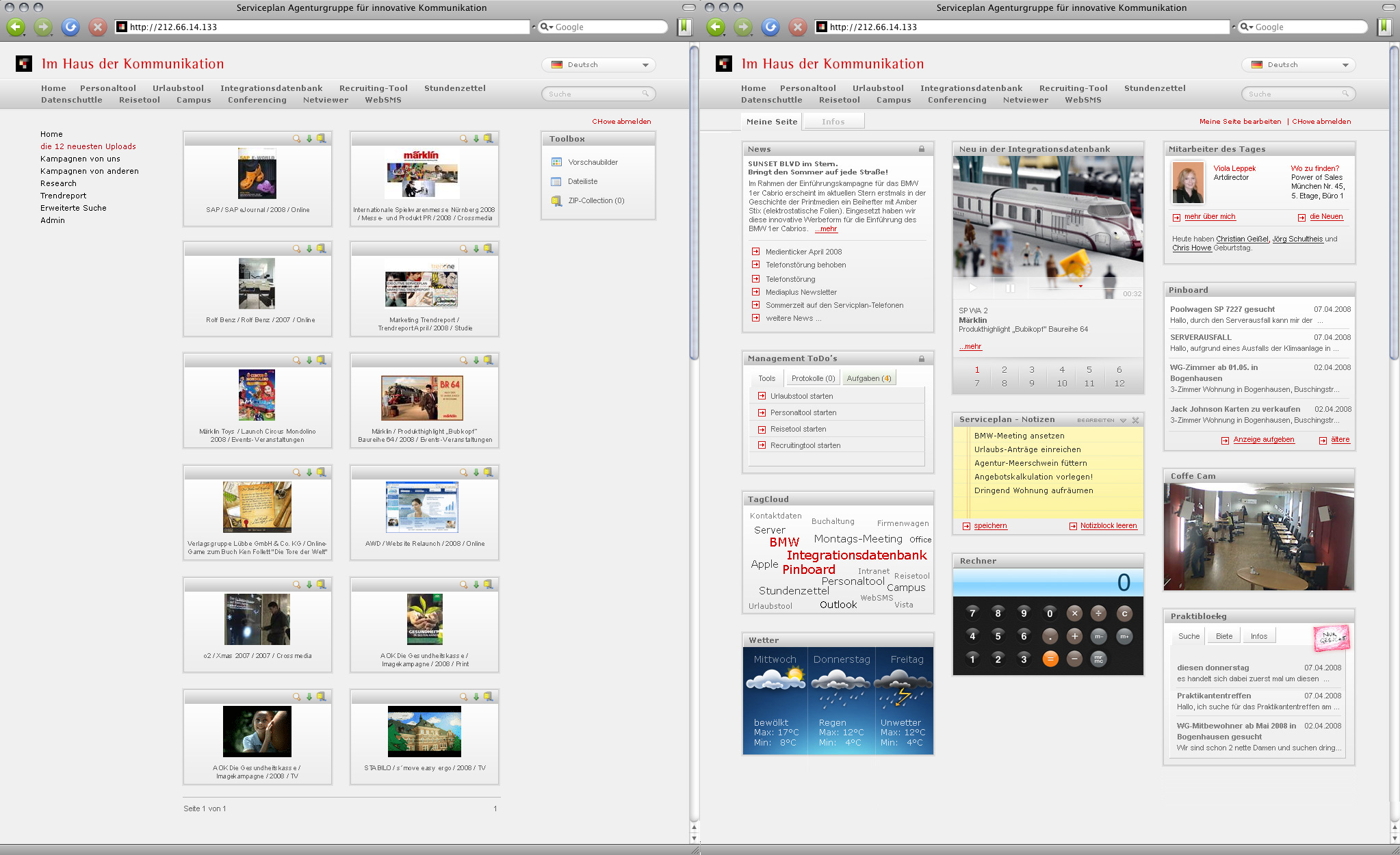
Task: Click 'Anzeige aufgeben' in Pinboard
Action: (x=1264, y=440)
